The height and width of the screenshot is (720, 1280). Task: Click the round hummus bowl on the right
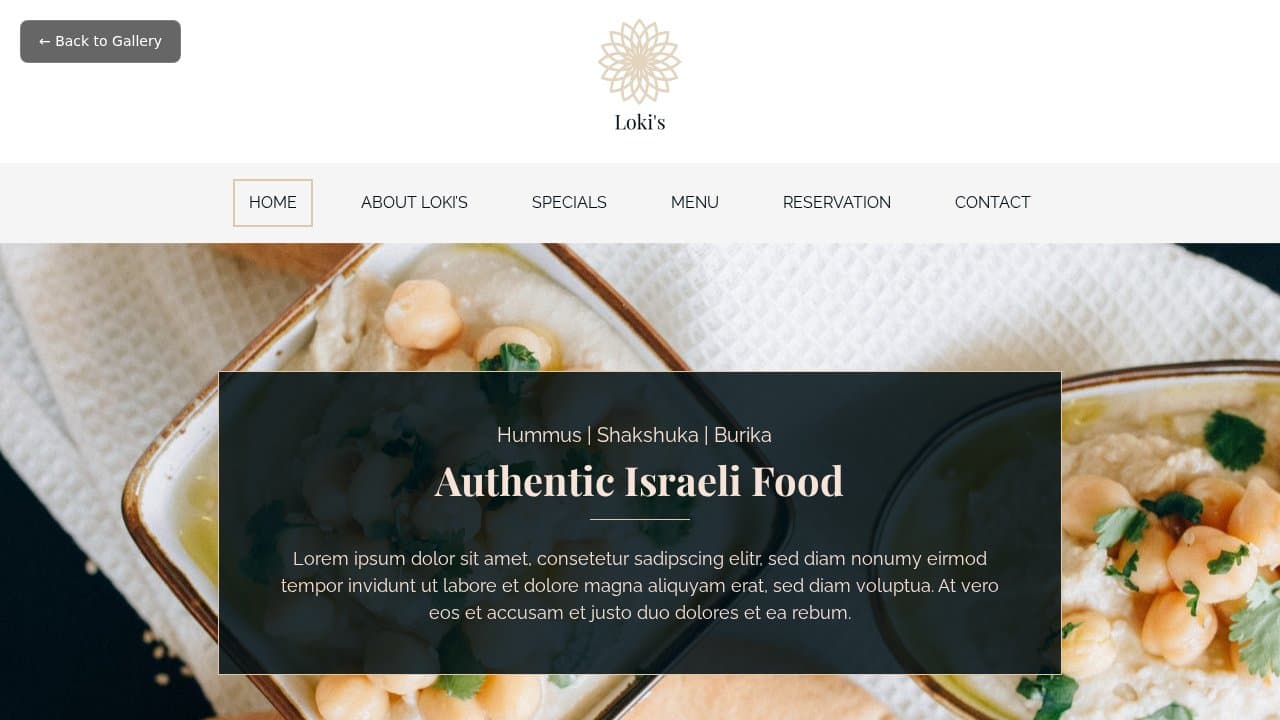(x=1170, y=540)
